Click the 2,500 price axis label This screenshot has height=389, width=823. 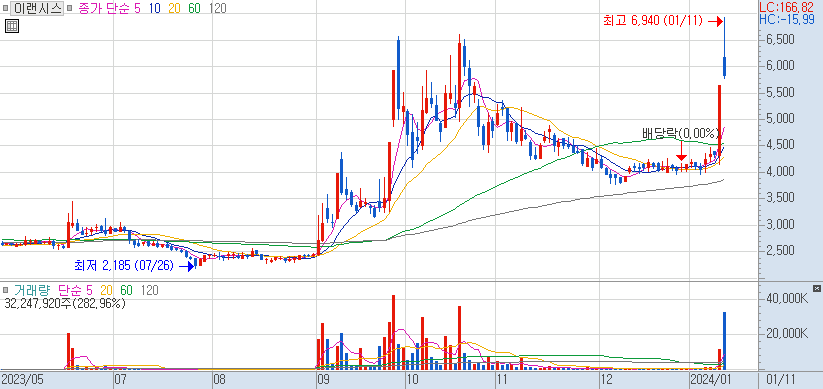[779, 251]
